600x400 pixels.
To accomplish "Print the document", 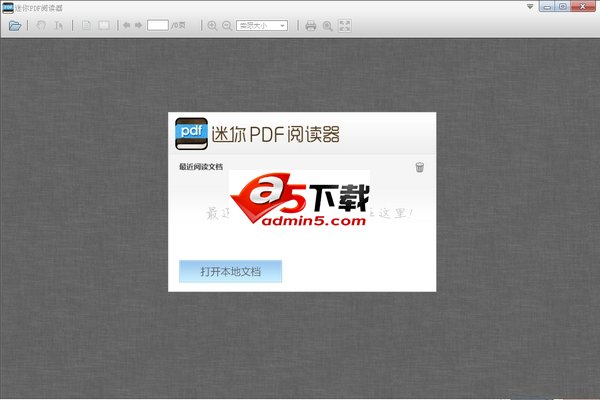I will 311,26.
